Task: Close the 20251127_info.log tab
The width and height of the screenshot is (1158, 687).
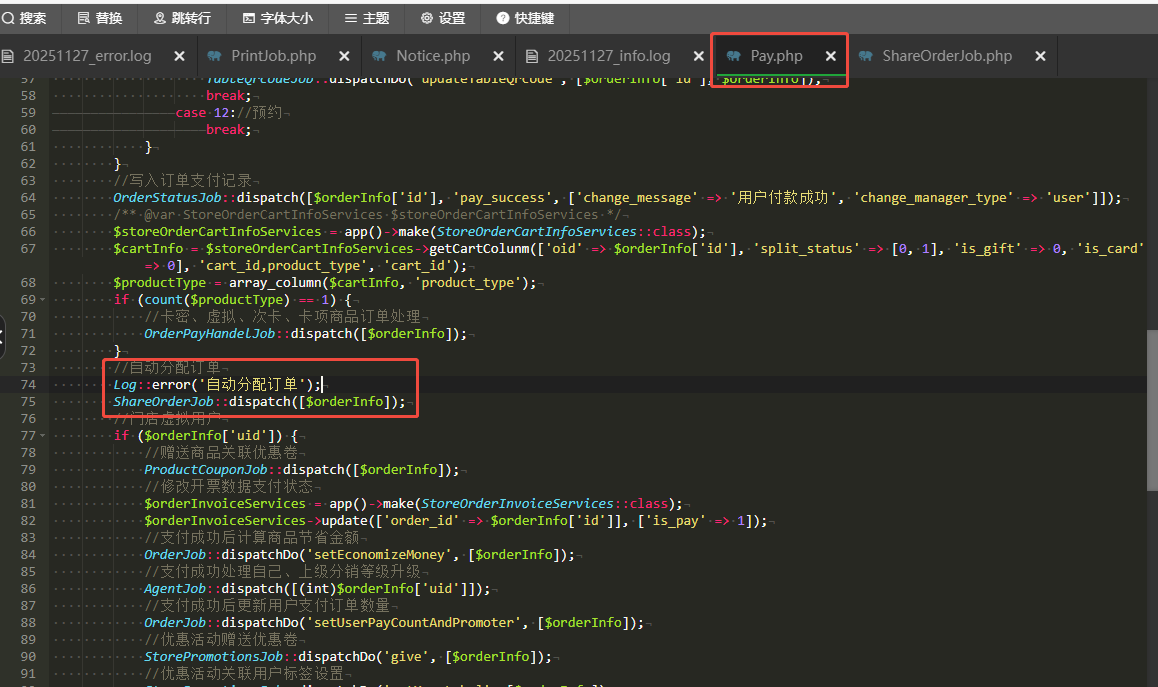Action: [697, 56]
